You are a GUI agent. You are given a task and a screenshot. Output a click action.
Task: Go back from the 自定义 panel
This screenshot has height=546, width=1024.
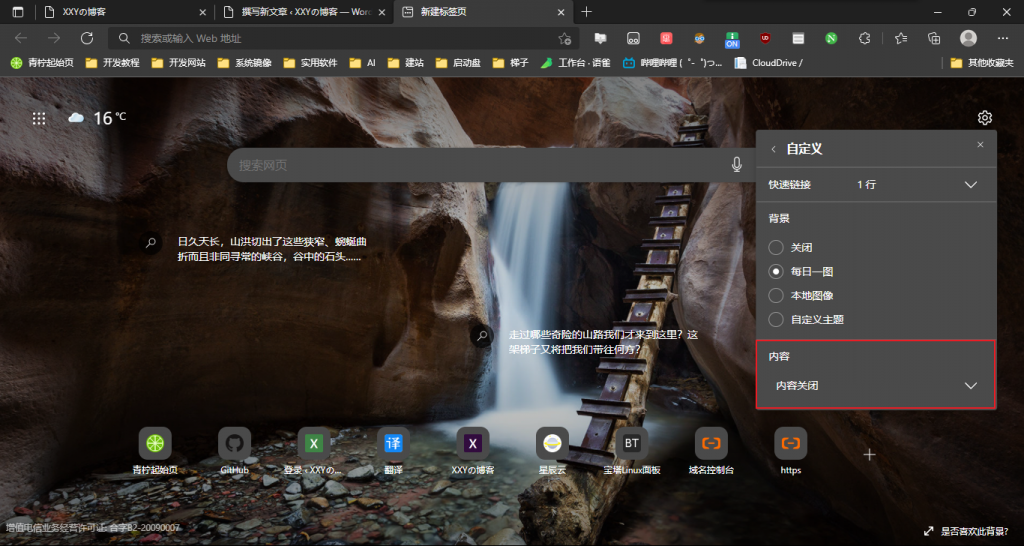(x=772, y=149)
